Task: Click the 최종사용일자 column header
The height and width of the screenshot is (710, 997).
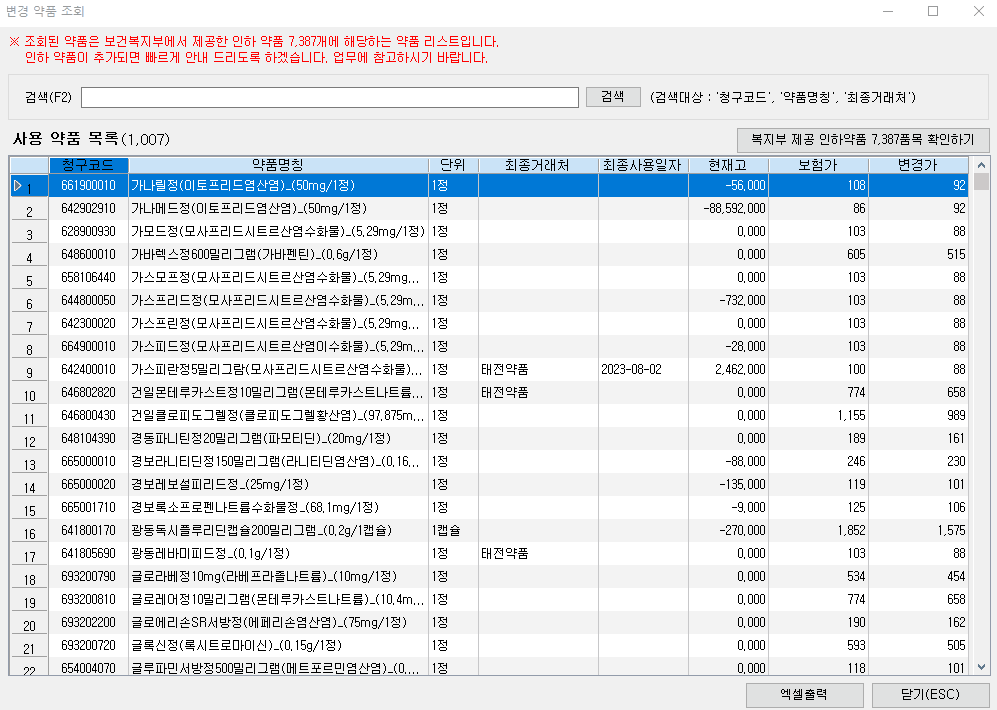Action: 640,165
